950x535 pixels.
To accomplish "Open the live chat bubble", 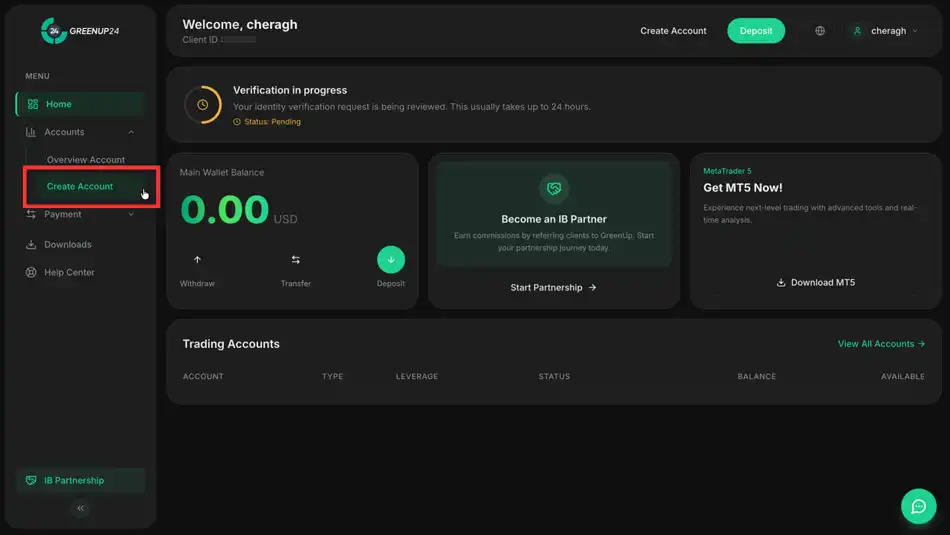I will tap(918, 507).
